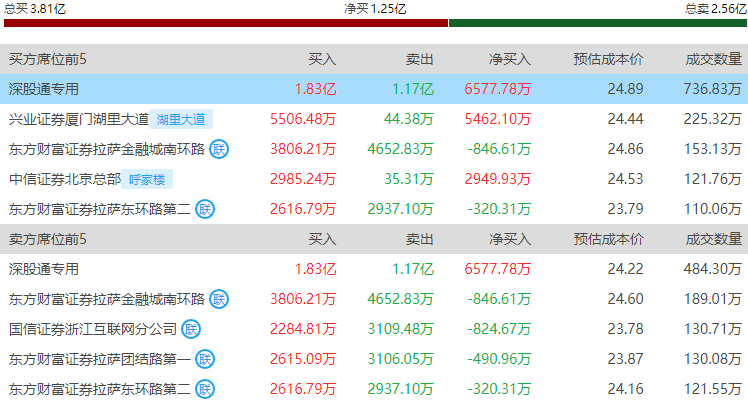Click 总卖 2.56亿 label

click(x=716, y=9)
